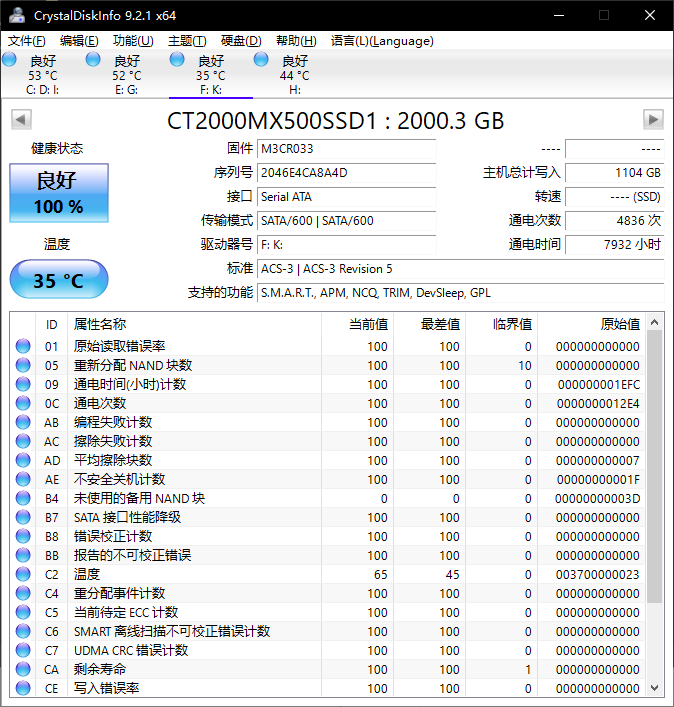Click status icon of row 01 原始读取错误率
The height and width of the screenshot is (707, 674).
23,346
